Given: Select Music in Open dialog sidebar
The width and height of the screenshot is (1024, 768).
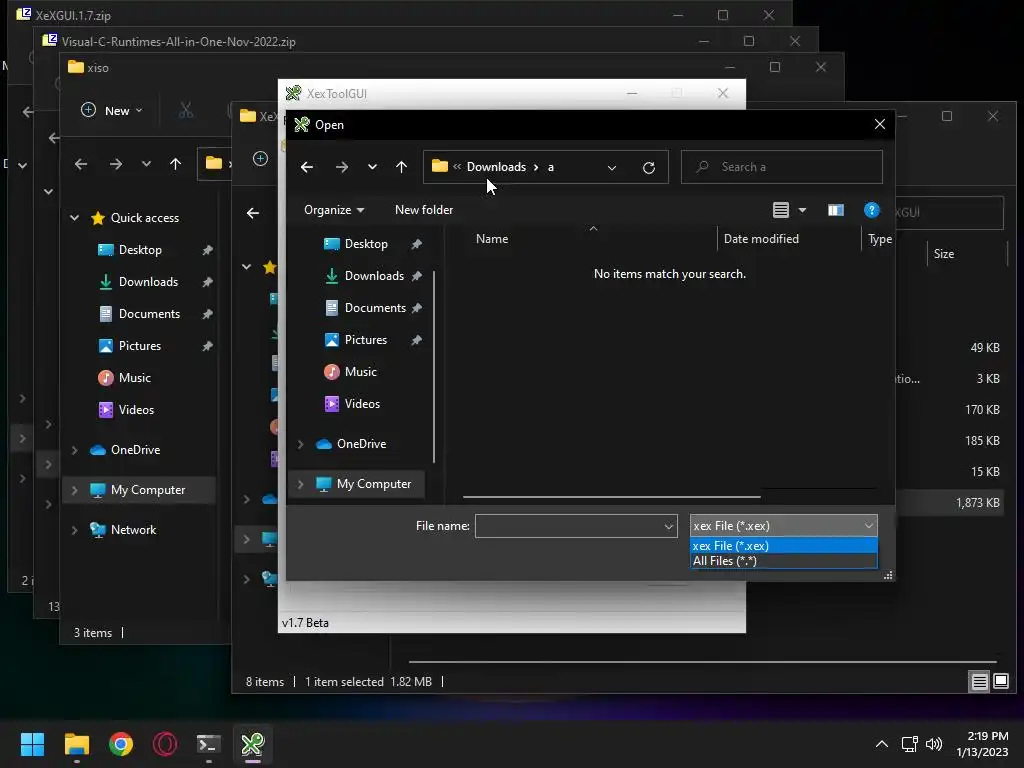Looking at the screenshot, I should [x=360, y=372].
